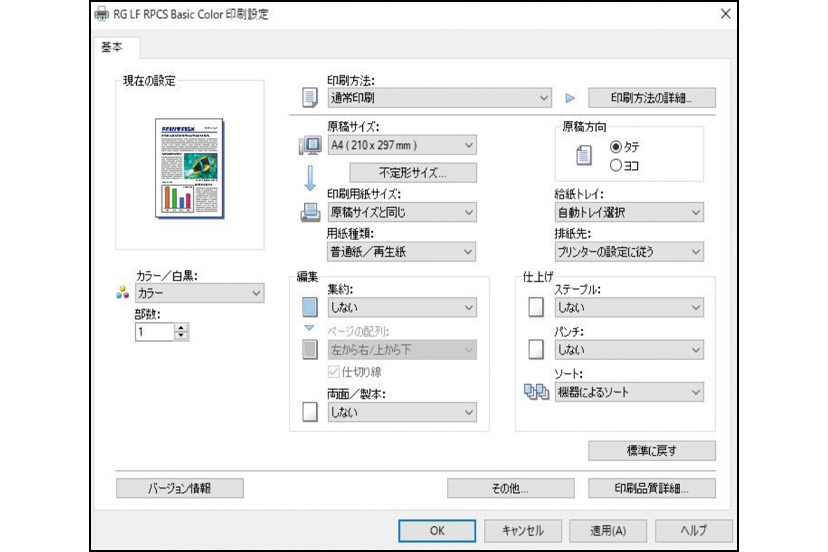Select the タテ portrait radio button

(616, 147)
